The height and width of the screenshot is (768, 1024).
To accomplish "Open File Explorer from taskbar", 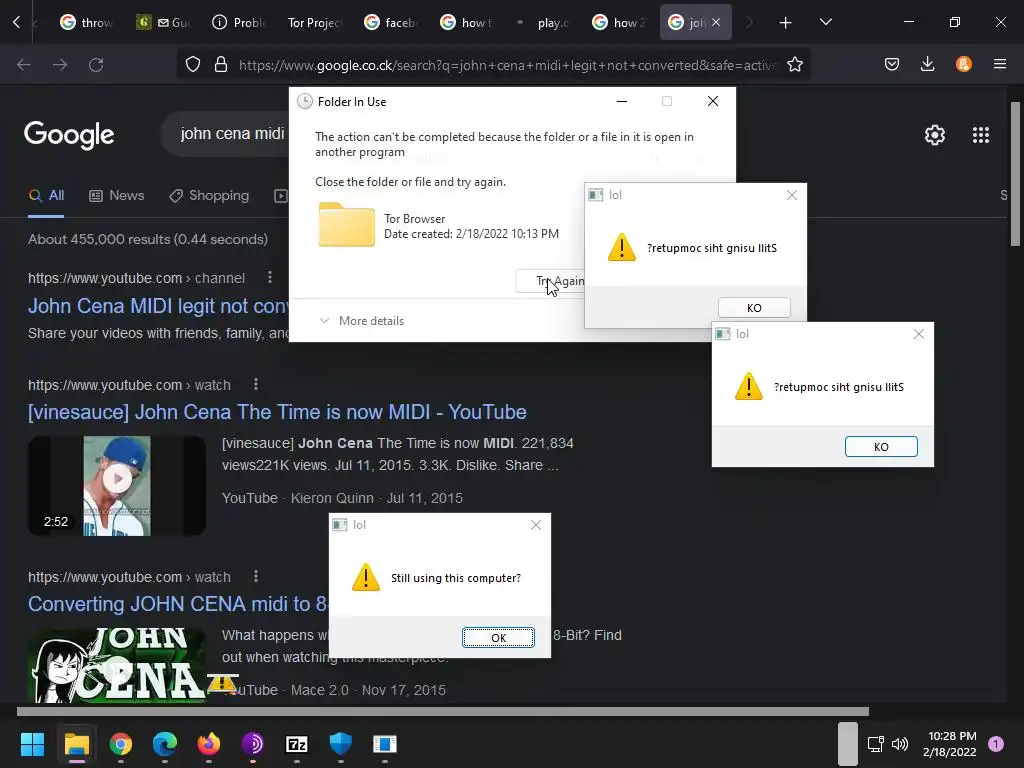I will (76, 744).
